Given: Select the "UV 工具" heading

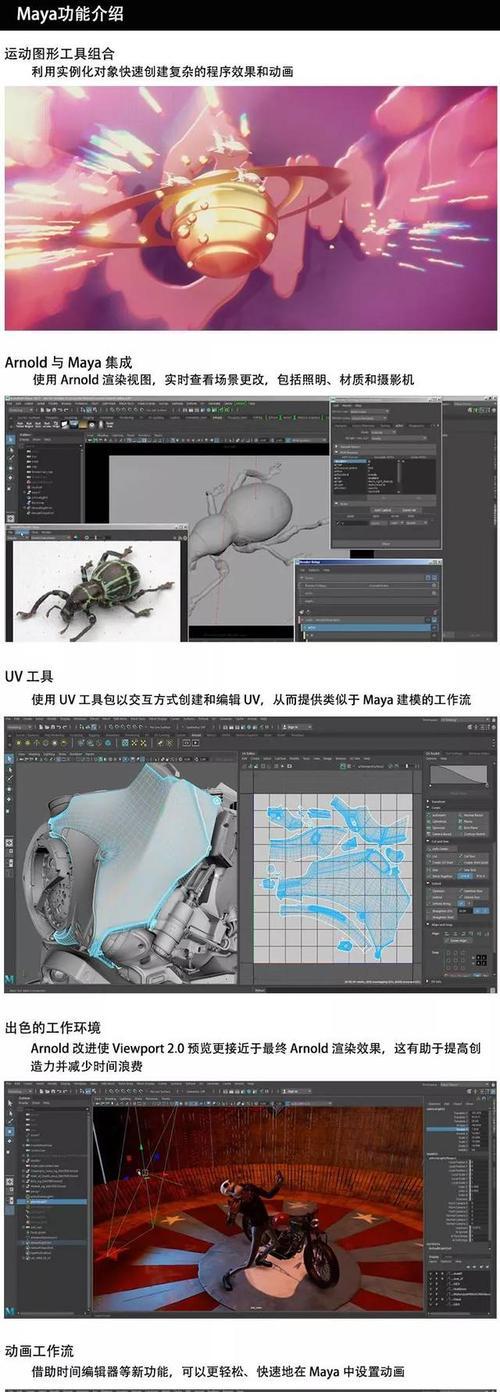Looking at the screenshot, I should 29,677.
